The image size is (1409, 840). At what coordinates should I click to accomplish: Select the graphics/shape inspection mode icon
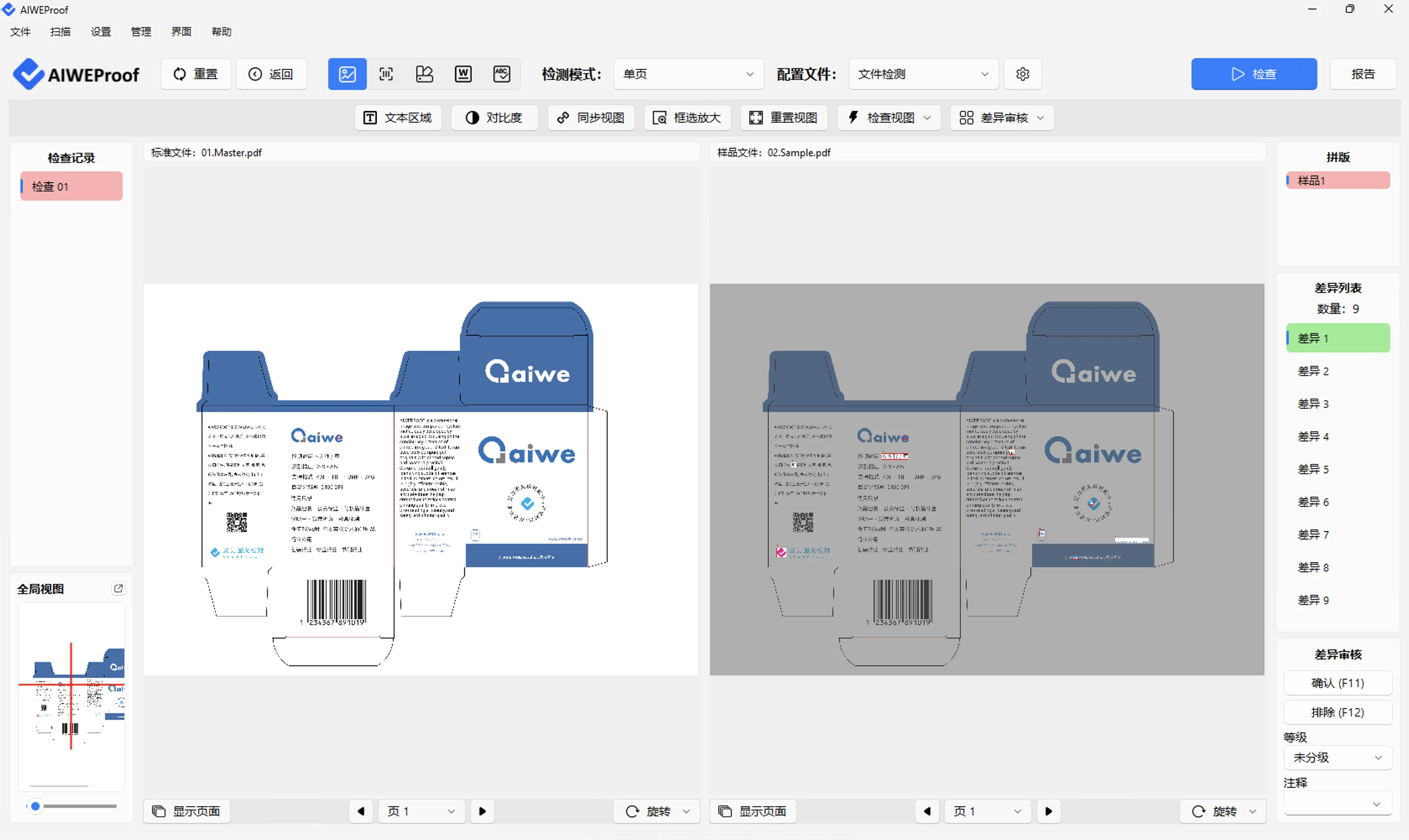pos(425,74)
